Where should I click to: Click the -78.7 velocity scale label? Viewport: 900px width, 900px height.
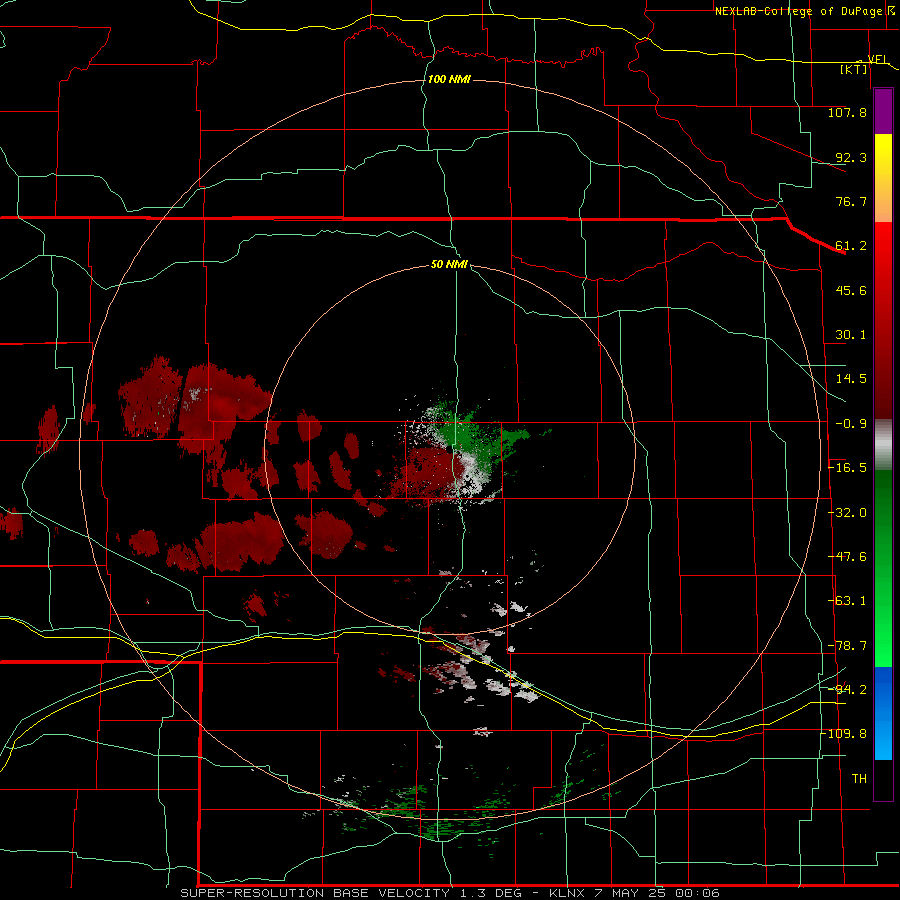click(847, 646)
